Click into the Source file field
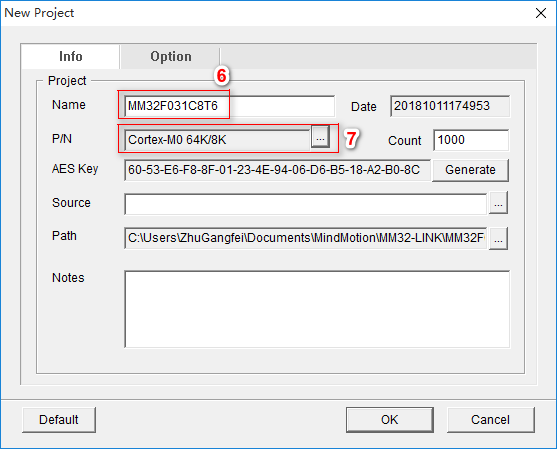Screen dimensions: 557x449 [x=305, y=204]
